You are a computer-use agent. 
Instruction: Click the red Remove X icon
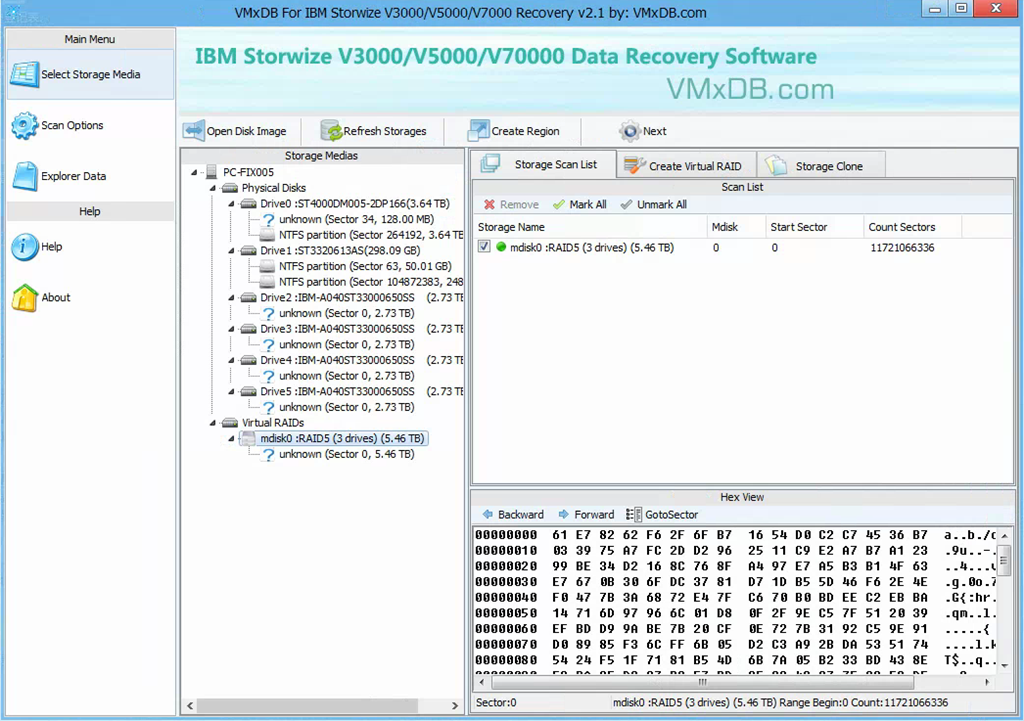(x=489, y=204)
